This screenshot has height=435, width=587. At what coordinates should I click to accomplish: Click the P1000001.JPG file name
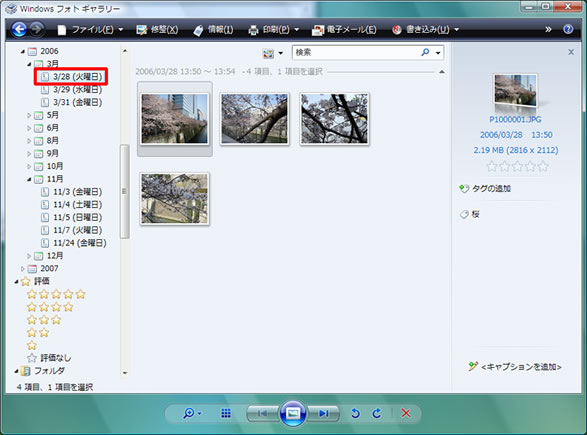point(515,119)
